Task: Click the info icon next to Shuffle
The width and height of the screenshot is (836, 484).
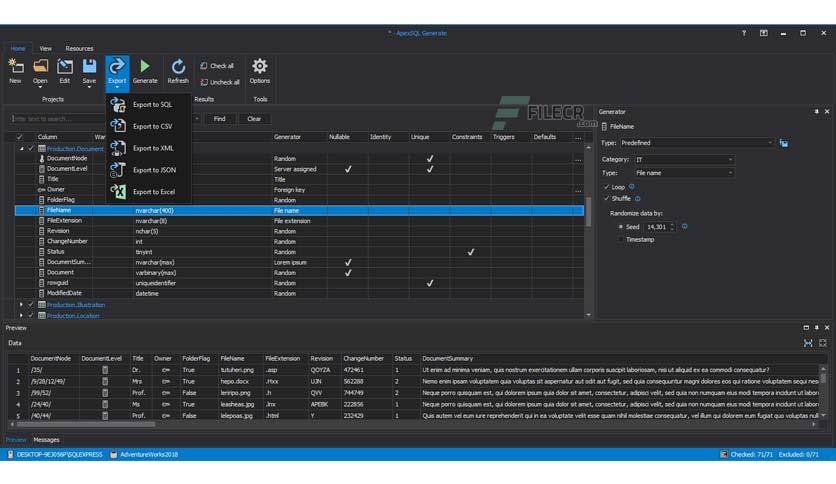Action: (x=638, y=198)
